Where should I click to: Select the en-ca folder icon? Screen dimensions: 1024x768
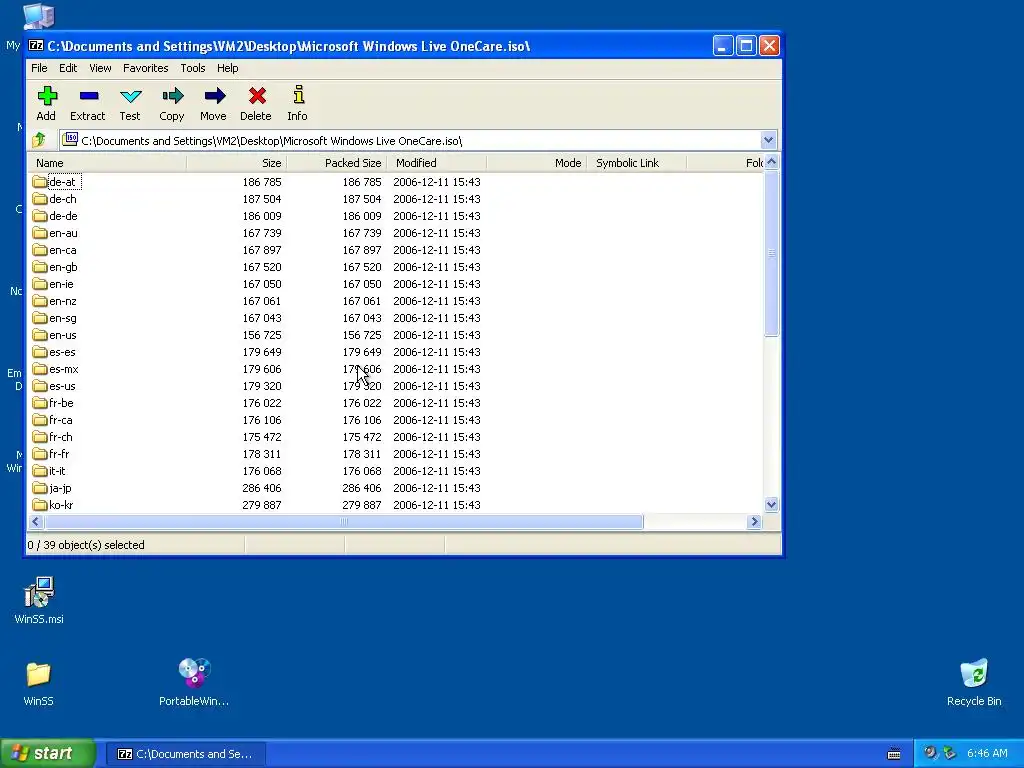(x=40, y=249)
